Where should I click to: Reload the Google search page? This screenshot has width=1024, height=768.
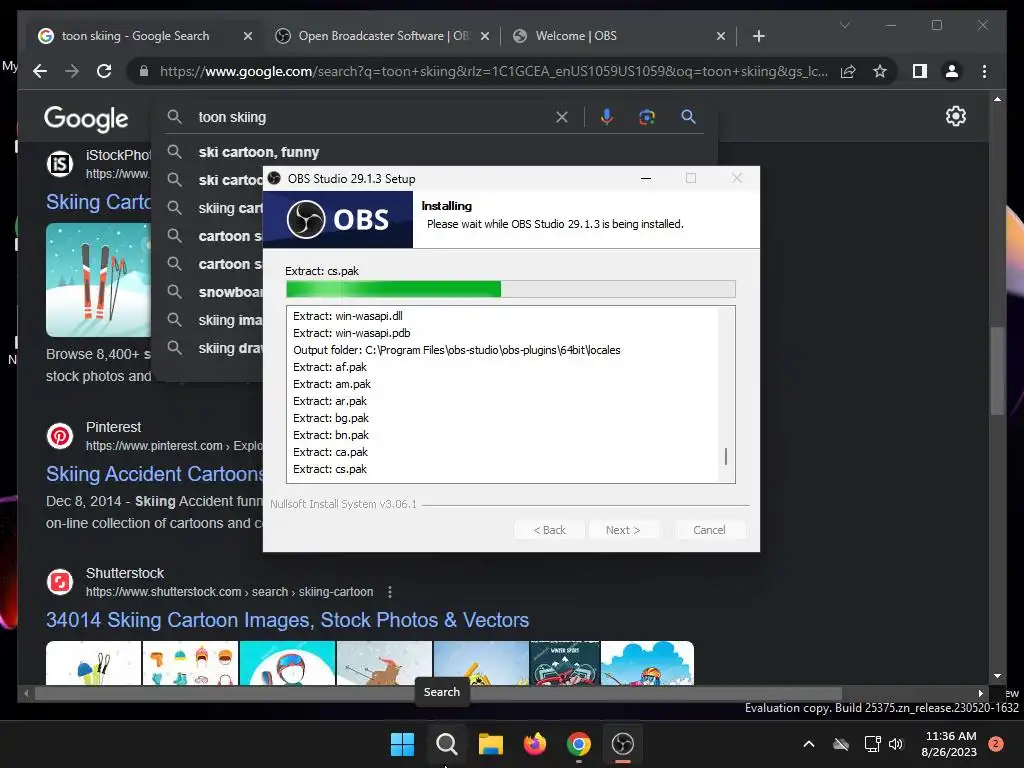click(x=104, y=71)
